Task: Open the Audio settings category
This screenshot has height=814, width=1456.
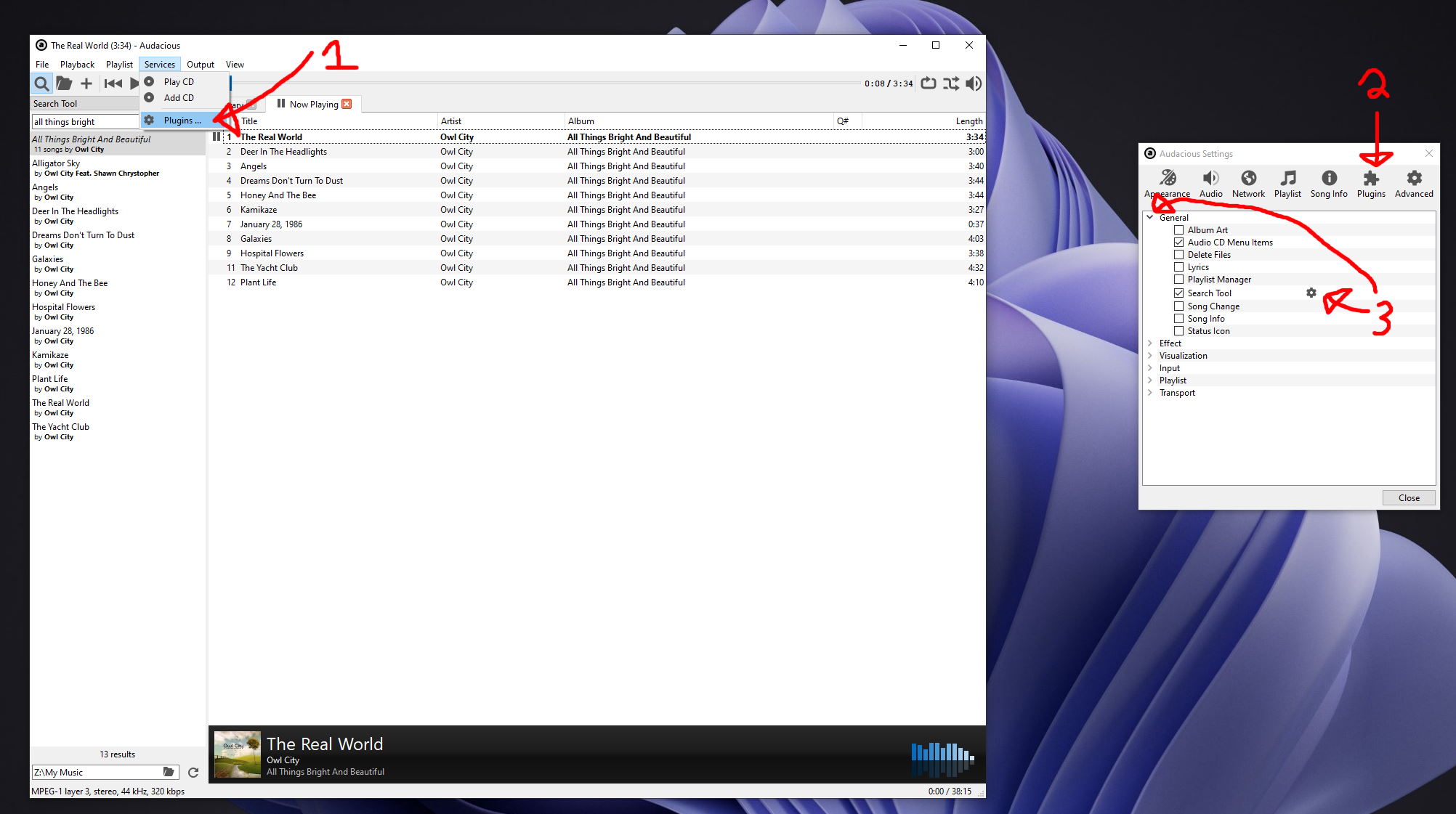Action: click(1210, 184)
